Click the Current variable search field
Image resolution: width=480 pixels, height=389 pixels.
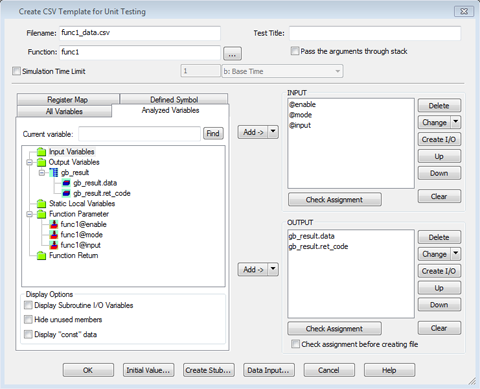[139, 134]
